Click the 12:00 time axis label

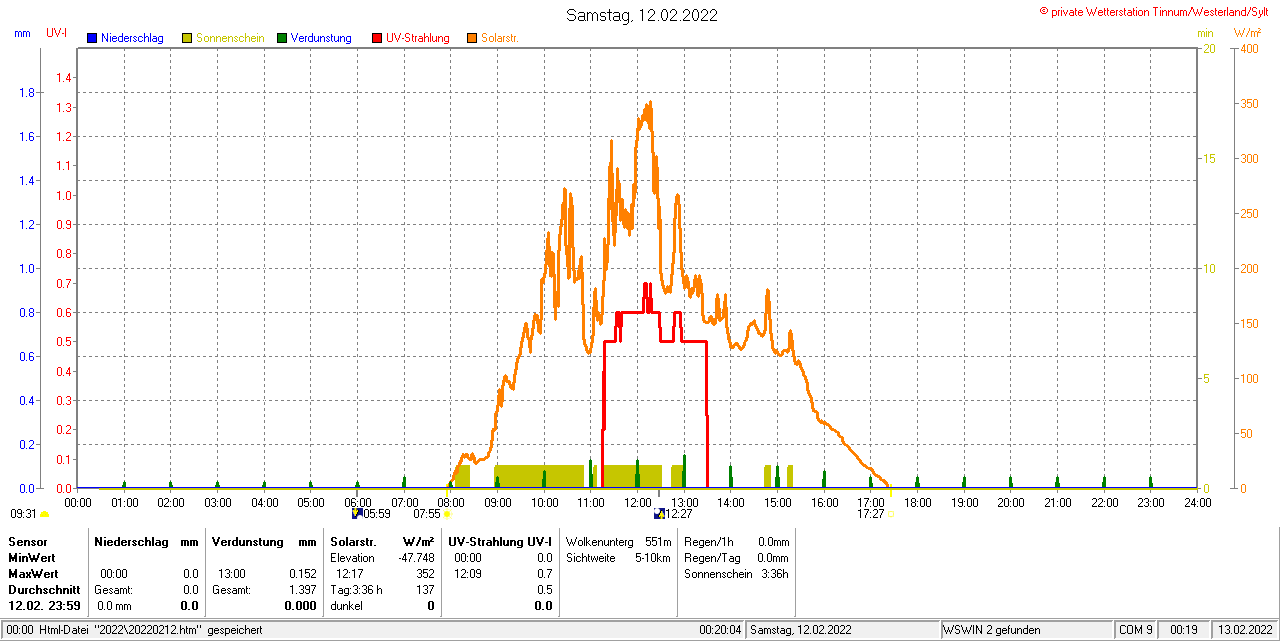tap(637, 502)
